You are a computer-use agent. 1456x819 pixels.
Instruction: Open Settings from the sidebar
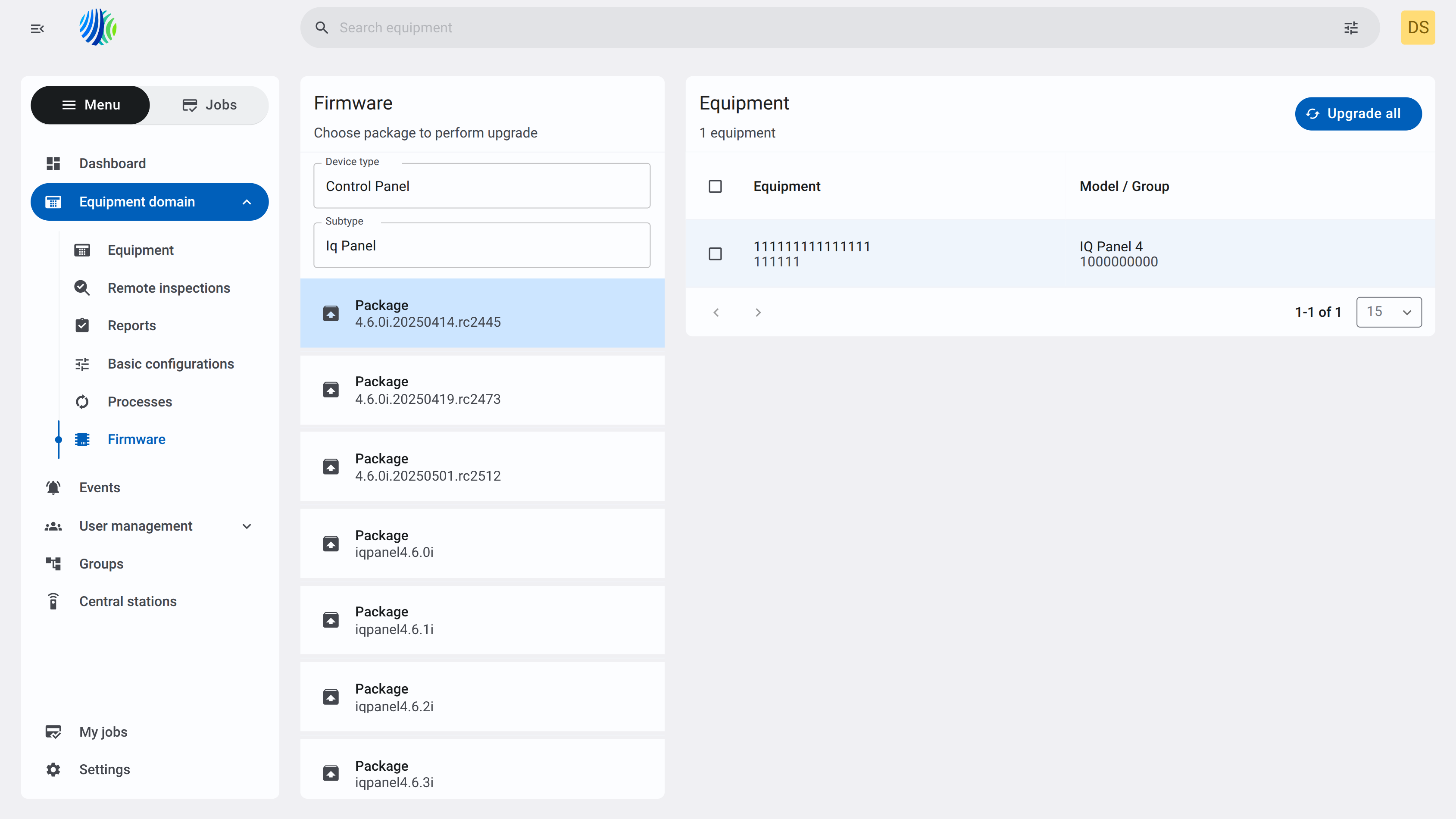click(149, 769)
